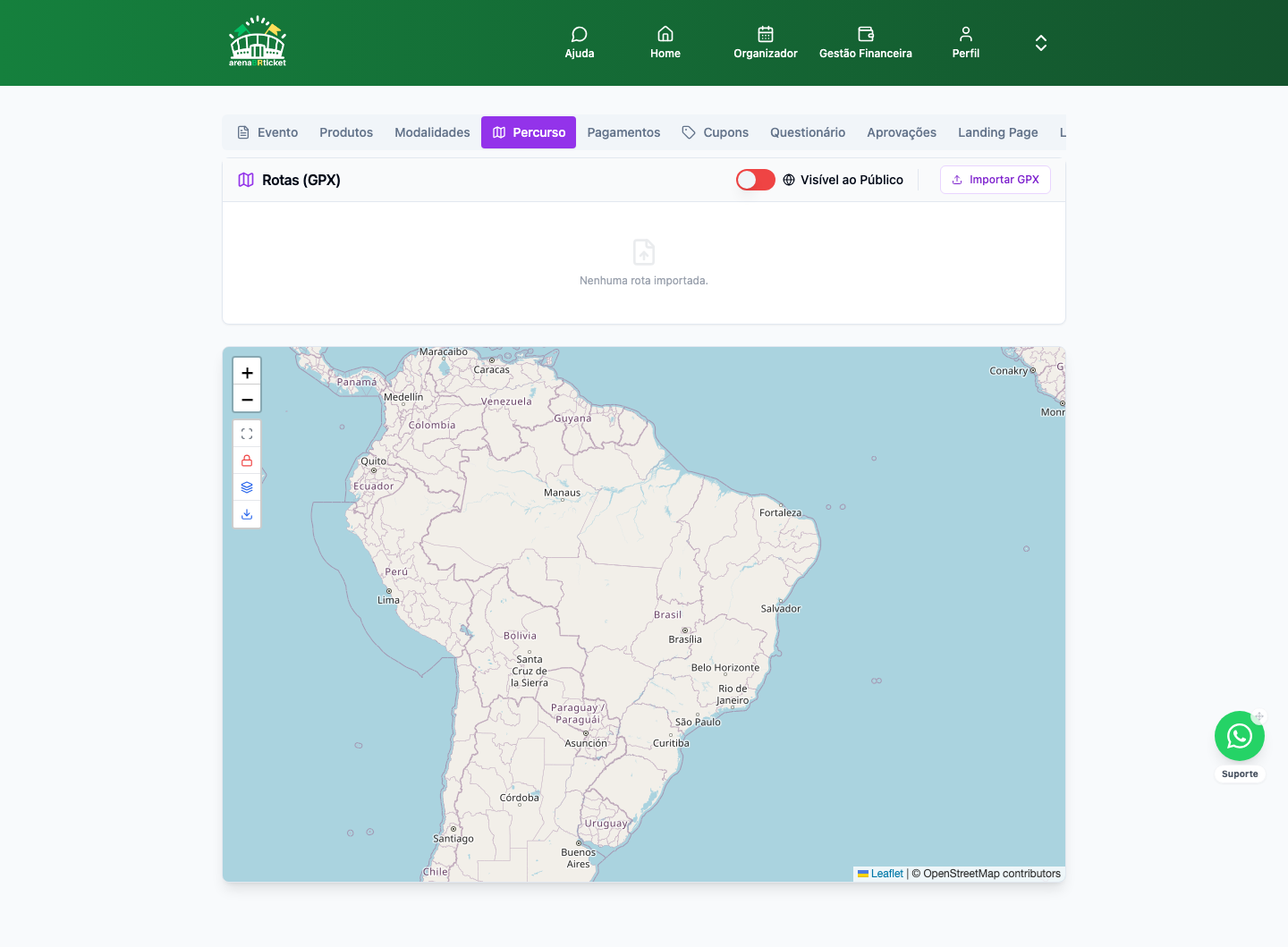The image size is (1288, 947).
Task: Switch to the Pagamentos tab
Action: (x=623, y=132)
